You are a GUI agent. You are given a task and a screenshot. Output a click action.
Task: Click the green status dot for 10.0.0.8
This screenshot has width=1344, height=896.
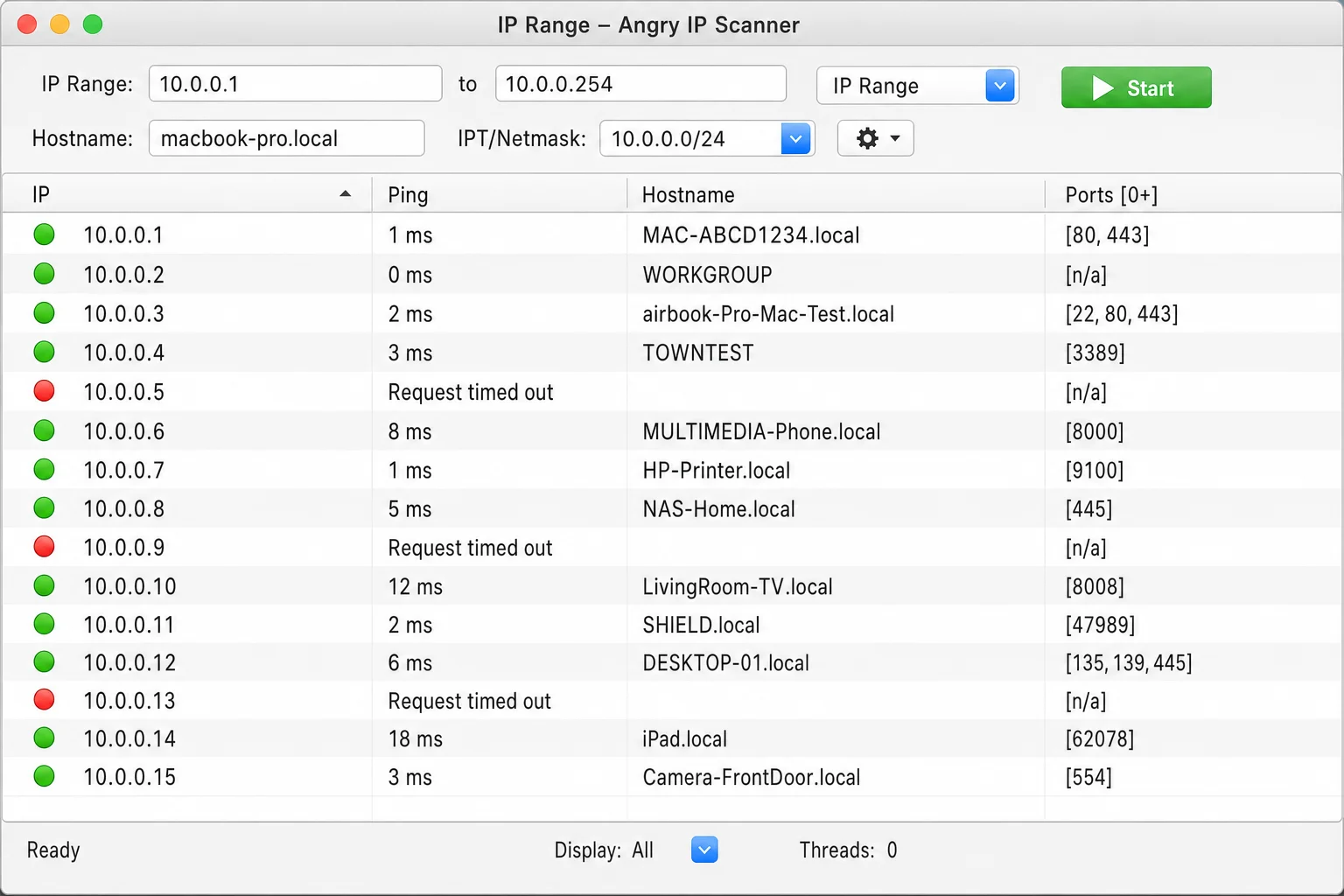(x=44, y=508)
